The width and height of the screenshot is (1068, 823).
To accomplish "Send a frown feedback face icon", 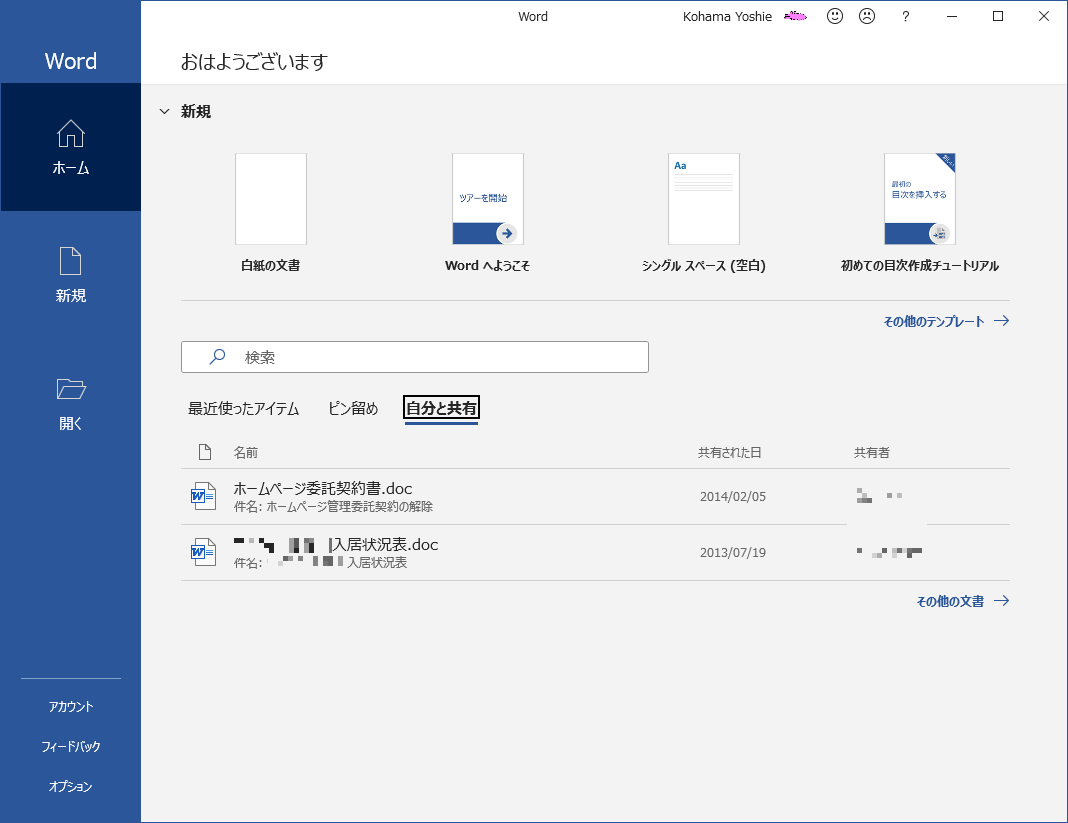I will click(866, 16).
